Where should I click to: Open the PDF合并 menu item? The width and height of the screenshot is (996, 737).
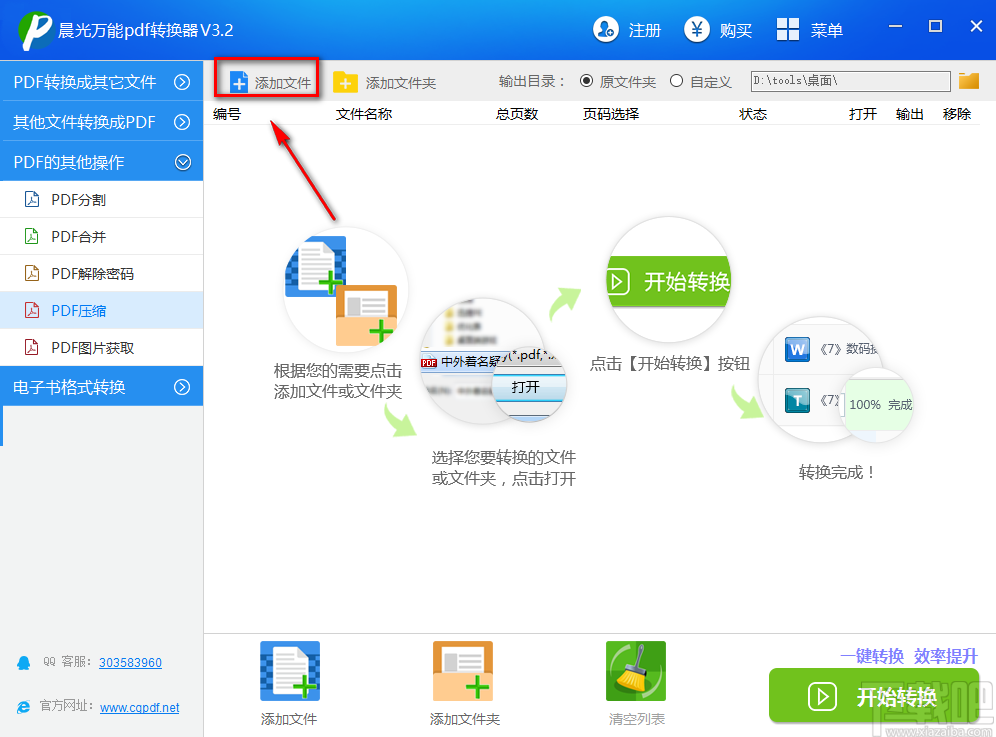coord(102,236)
